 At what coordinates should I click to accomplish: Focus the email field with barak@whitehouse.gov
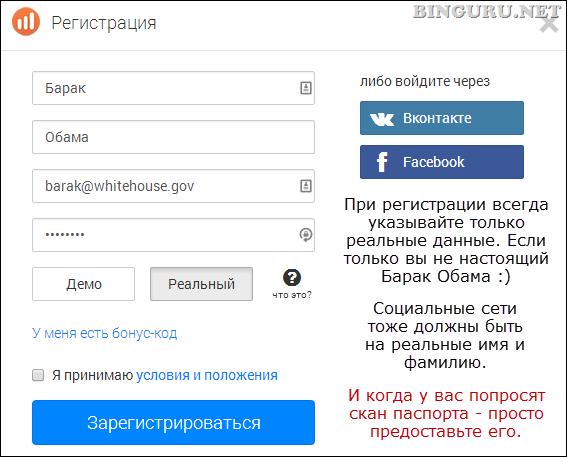tap(173, 186)
